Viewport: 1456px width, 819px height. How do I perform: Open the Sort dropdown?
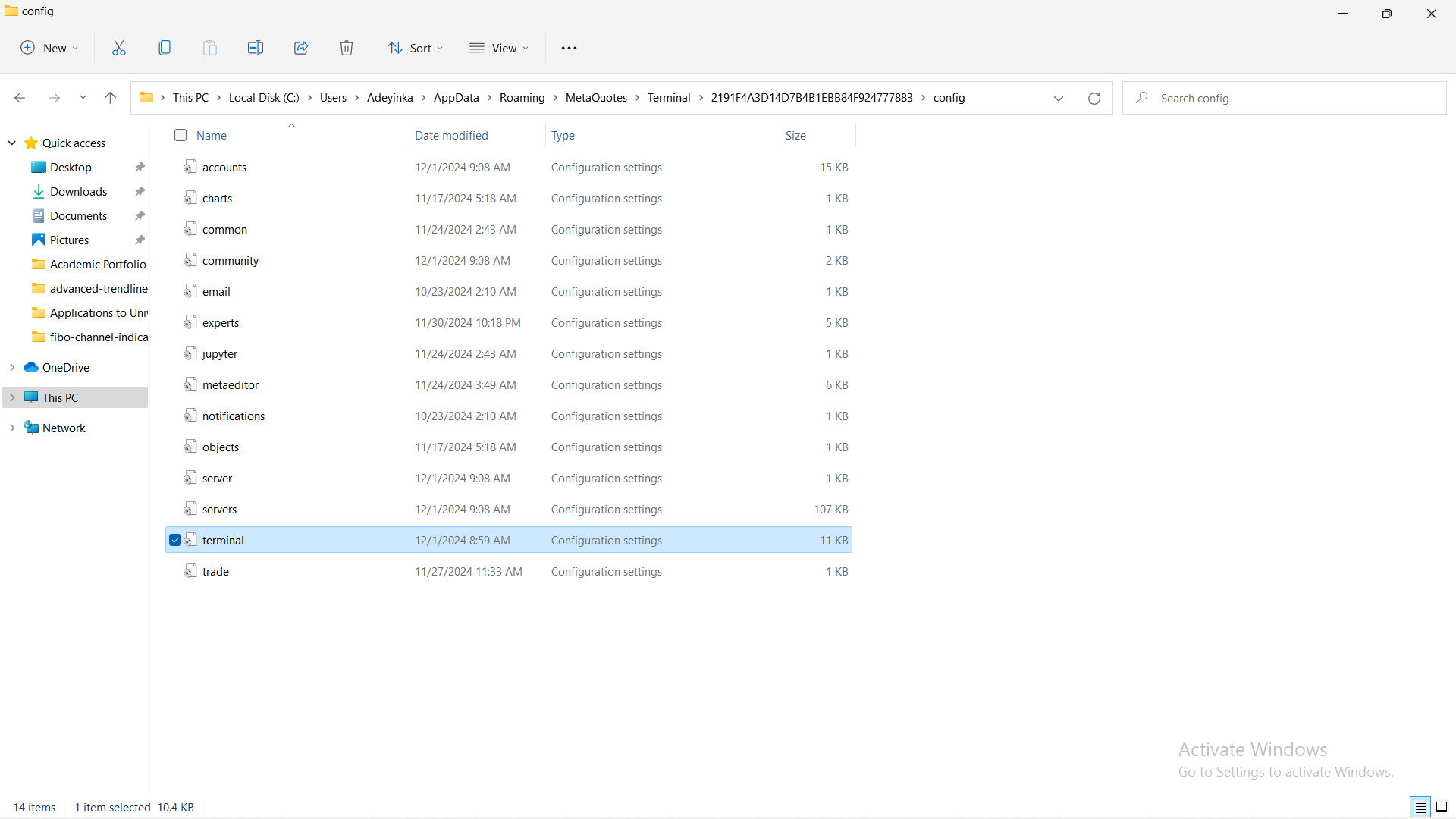416,48
